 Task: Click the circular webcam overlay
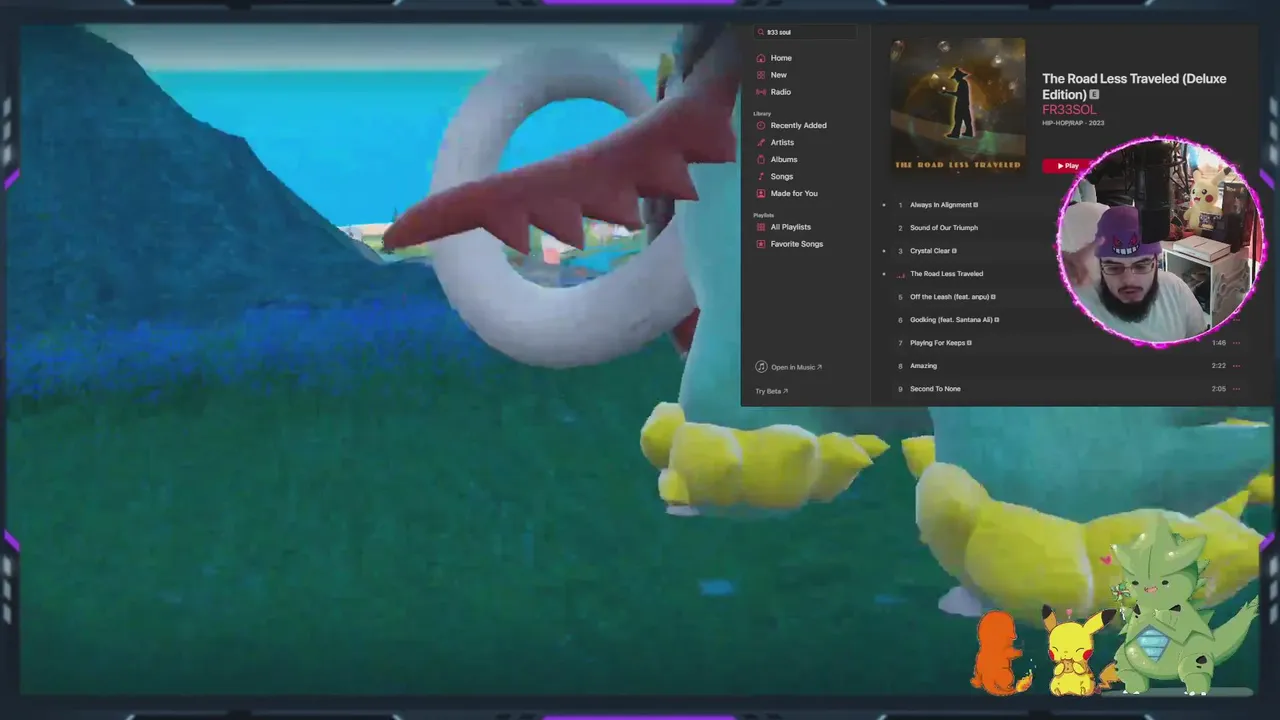(x=1160, y=241)
